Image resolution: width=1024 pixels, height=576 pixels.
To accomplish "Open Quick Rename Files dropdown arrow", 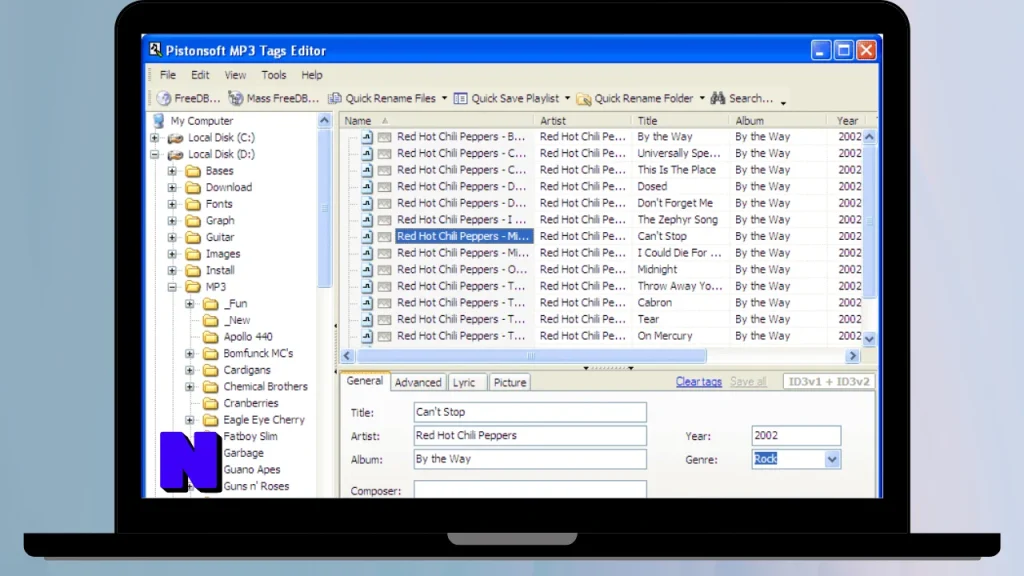I will click(x=444, y=99).
